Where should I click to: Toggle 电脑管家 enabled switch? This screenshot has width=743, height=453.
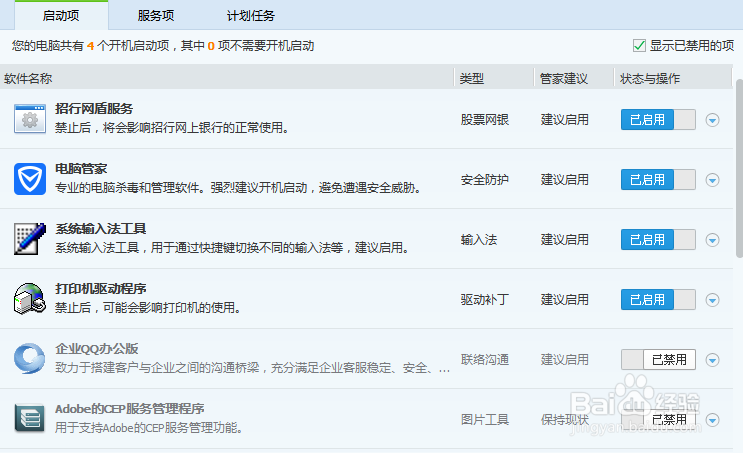(x=658, y=180)
